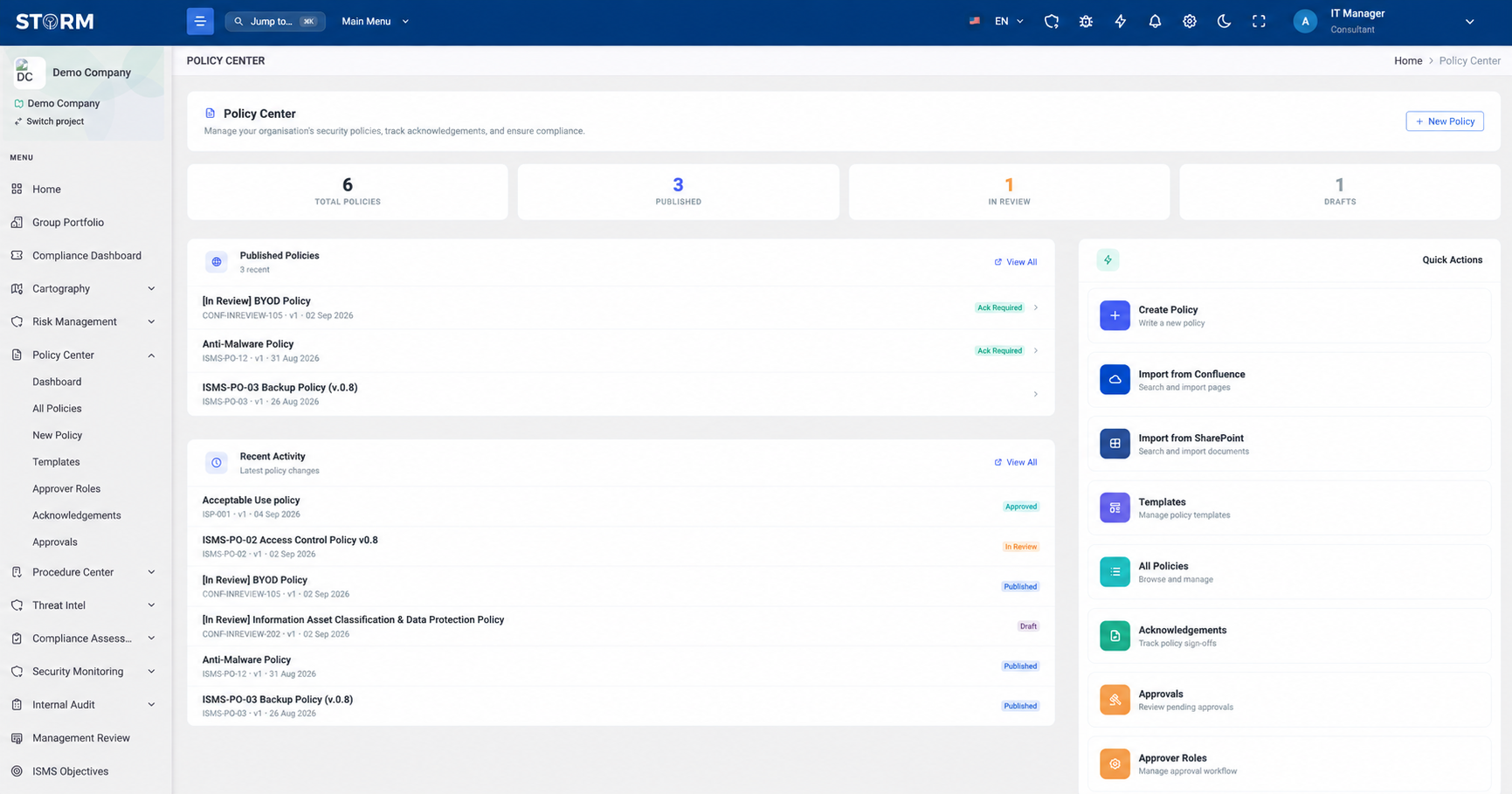Toggle the sidebar hamburger menu button
The width and height of the screenshot is (1512, 794).
tap(200, 21)
